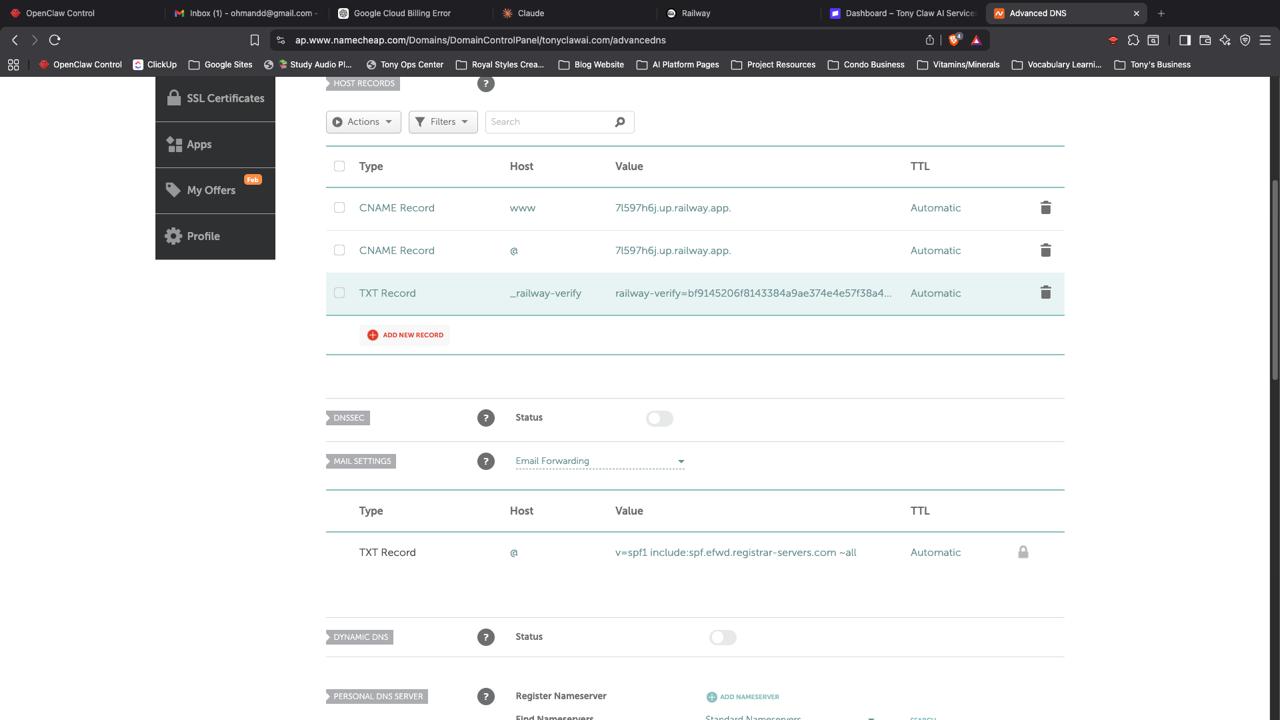The width and height of the screenshot is (1280, 720).
Task: Open the Email Forwarding mail settings dropdown
Action: tap(599, 461)
